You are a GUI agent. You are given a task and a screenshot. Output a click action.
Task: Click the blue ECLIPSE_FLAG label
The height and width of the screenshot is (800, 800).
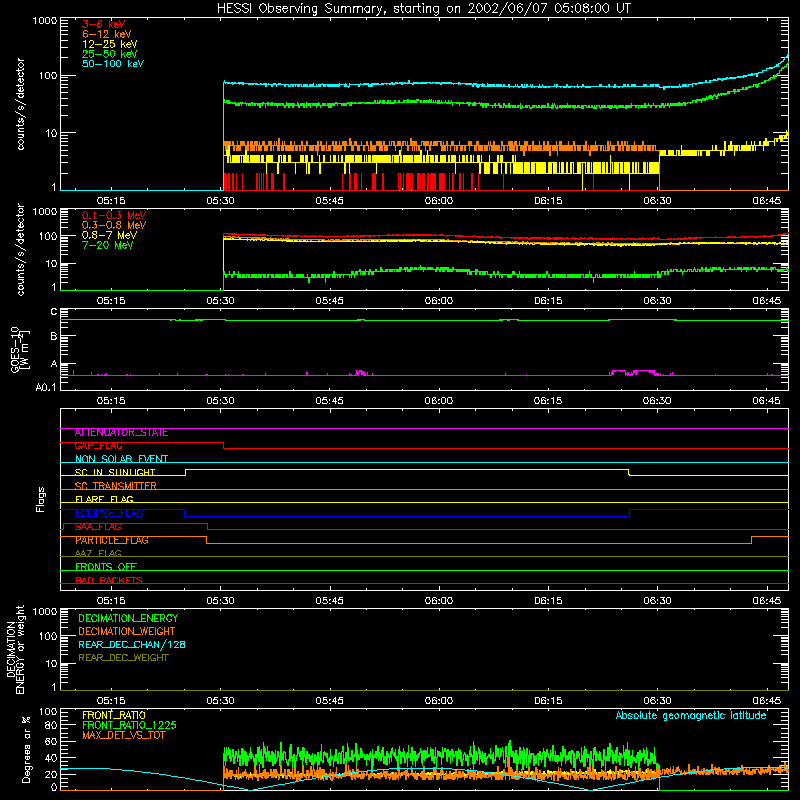(109, 513)
